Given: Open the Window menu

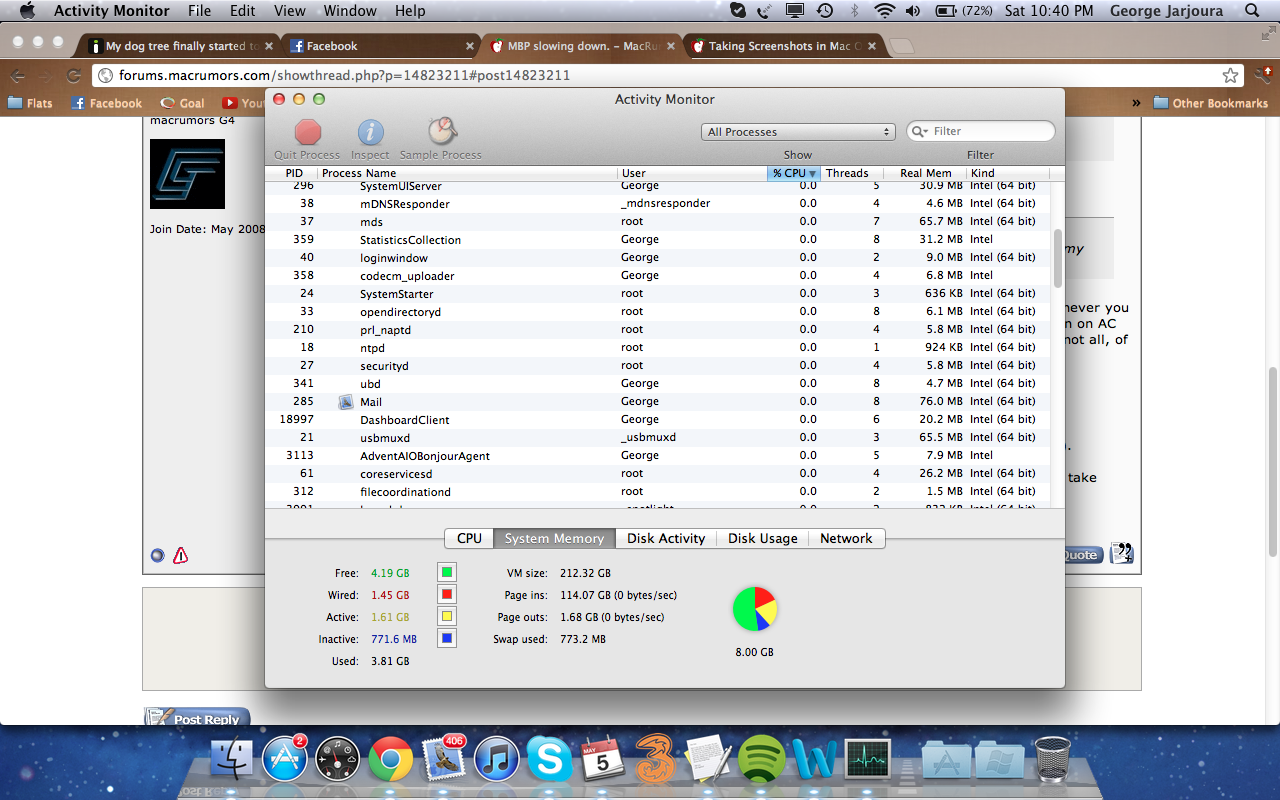Looking at the screenshot, I should coord(350,11).
